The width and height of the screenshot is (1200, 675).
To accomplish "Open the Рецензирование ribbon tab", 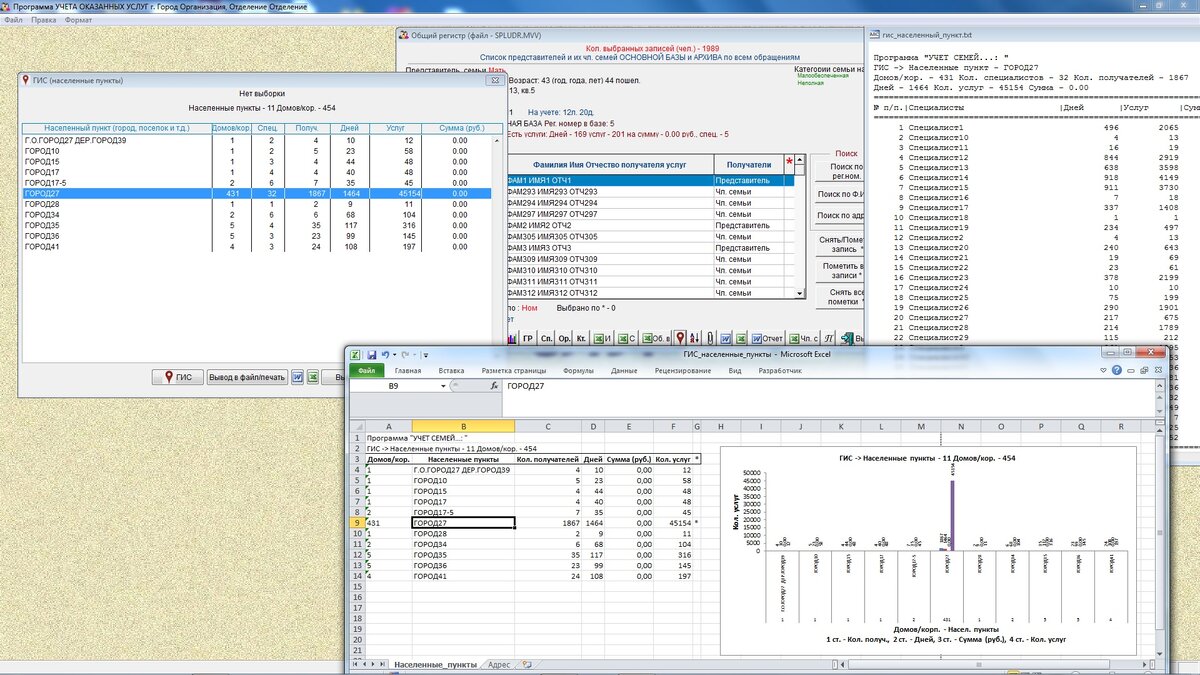I will (x=683, y=371).
